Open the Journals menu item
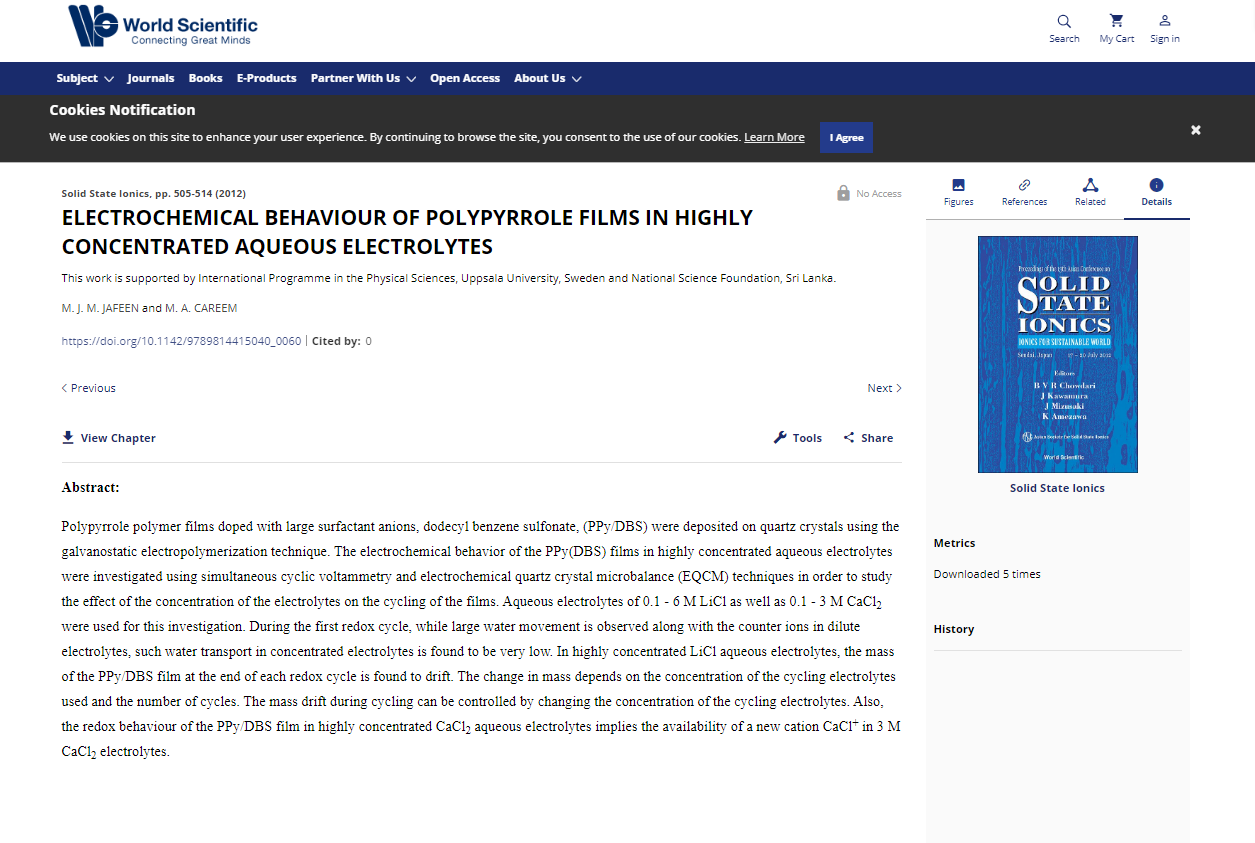 pos(151,78)
